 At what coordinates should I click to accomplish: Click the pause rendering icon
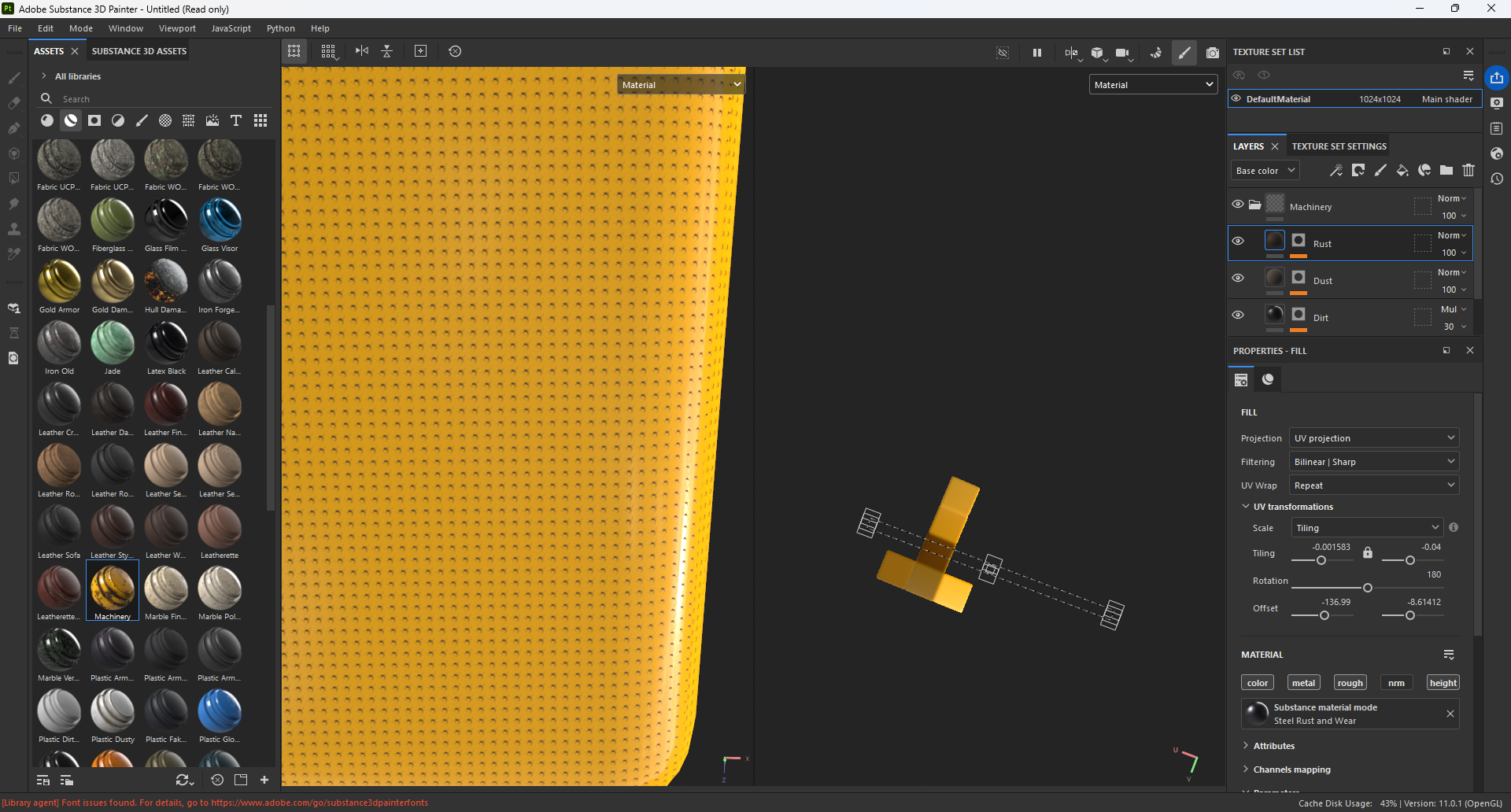pyautogui.click(x=1037, y=53)
